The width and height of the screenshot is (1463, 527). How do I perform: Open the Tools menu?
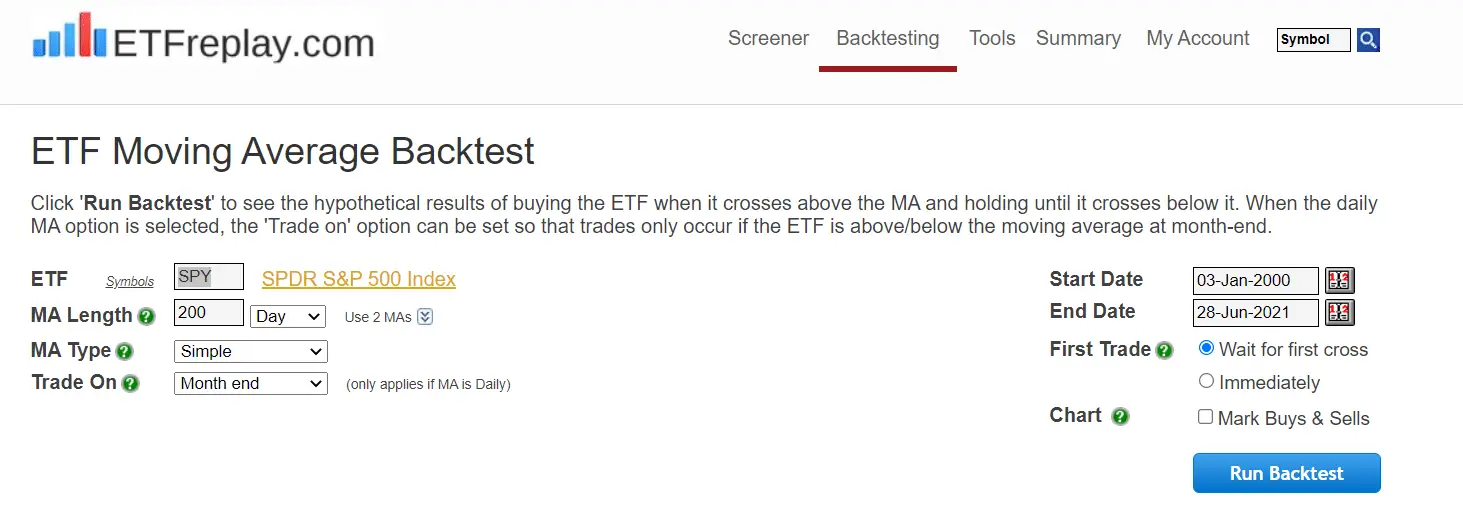[x=992, y=38]
